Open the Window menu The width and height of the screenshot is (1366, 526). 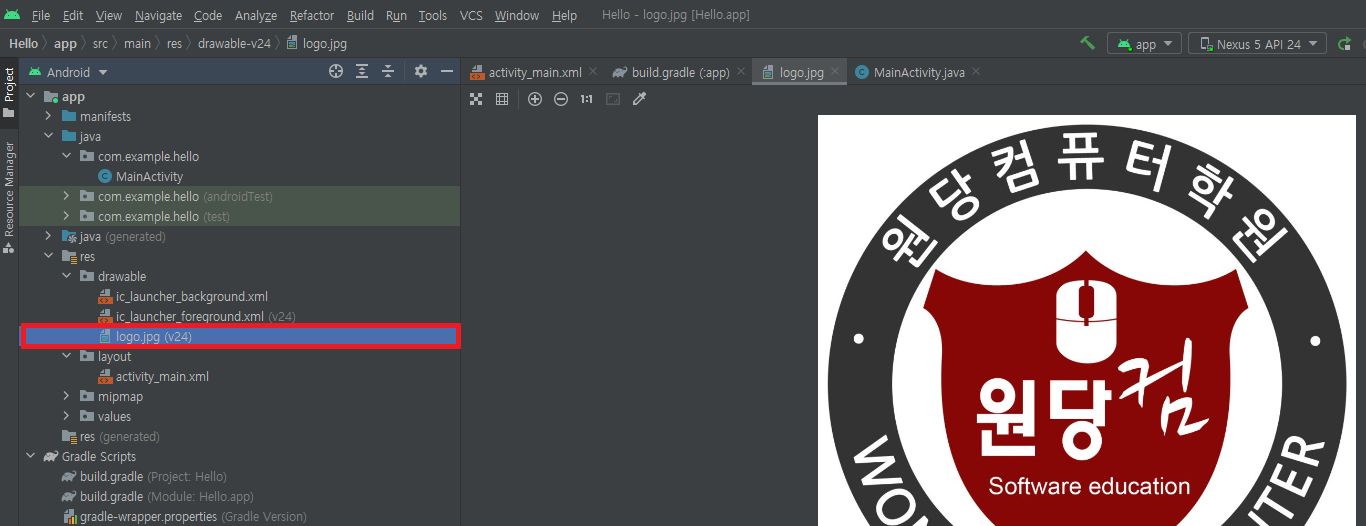(x=517, y=15)
